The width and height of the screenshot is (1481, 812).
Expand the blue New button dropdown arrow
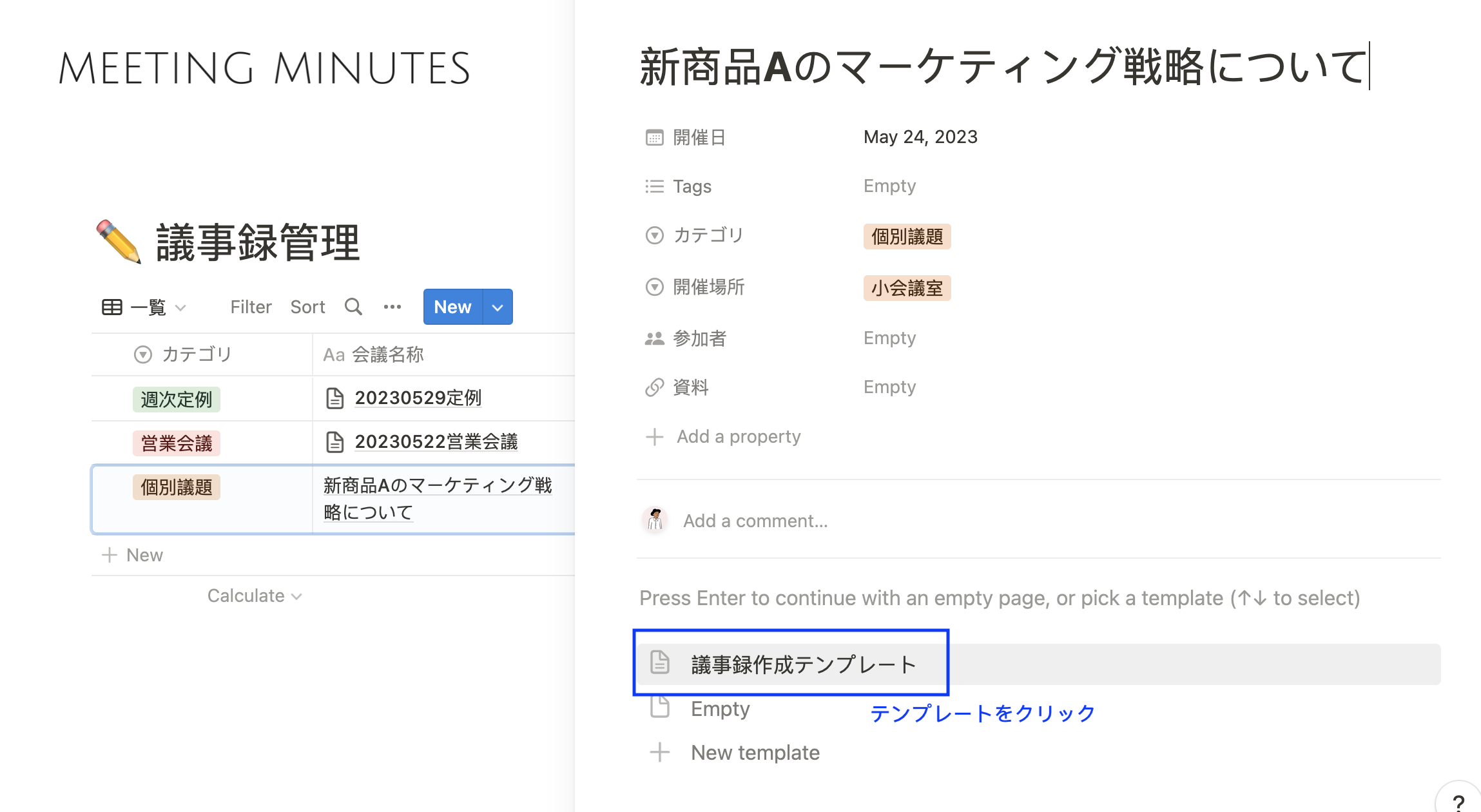498,307
